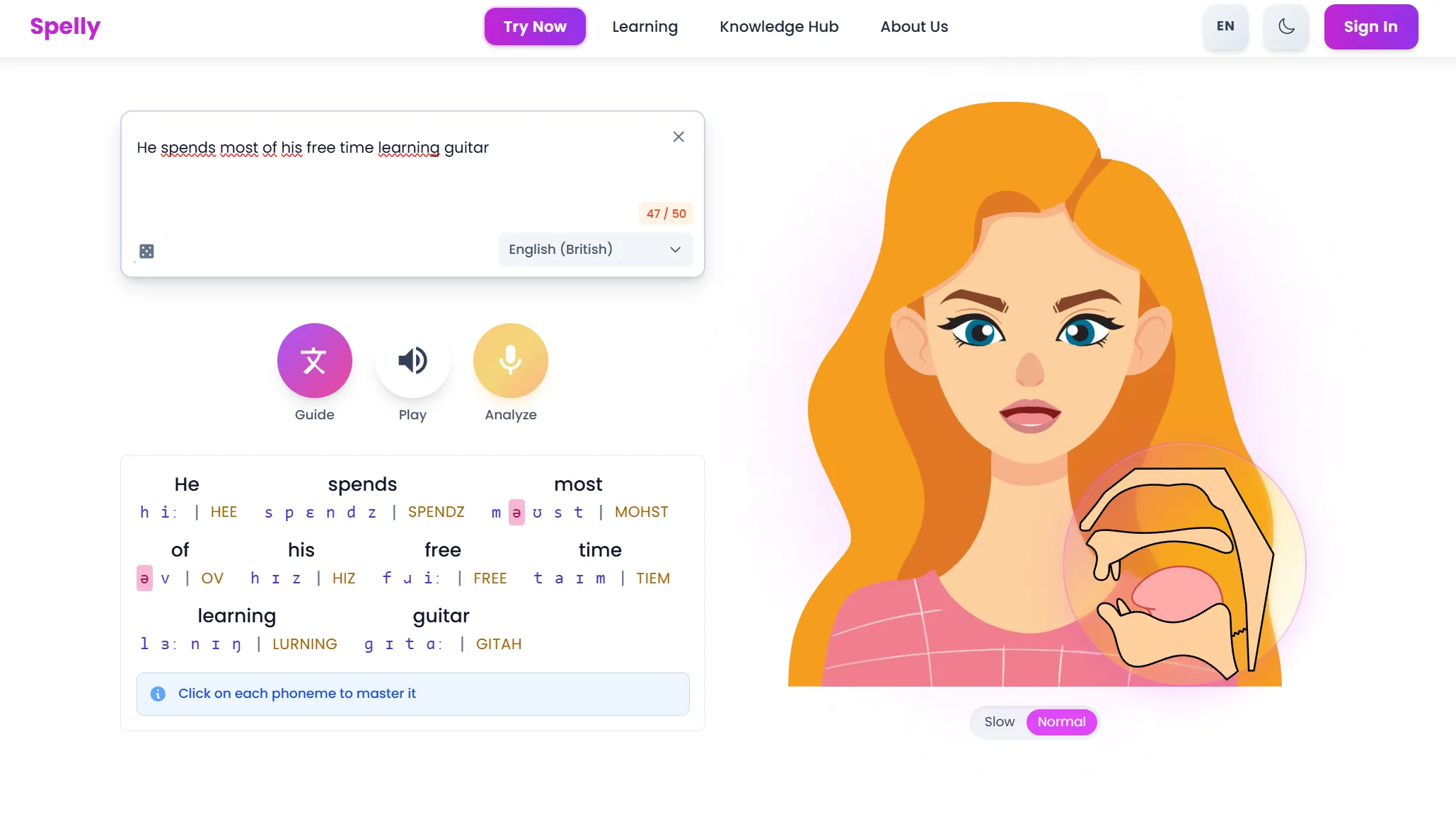The width and height of the screenshot is (1456, 821).
Task: Open the Learning menu item
Action: tap(645, 27)
